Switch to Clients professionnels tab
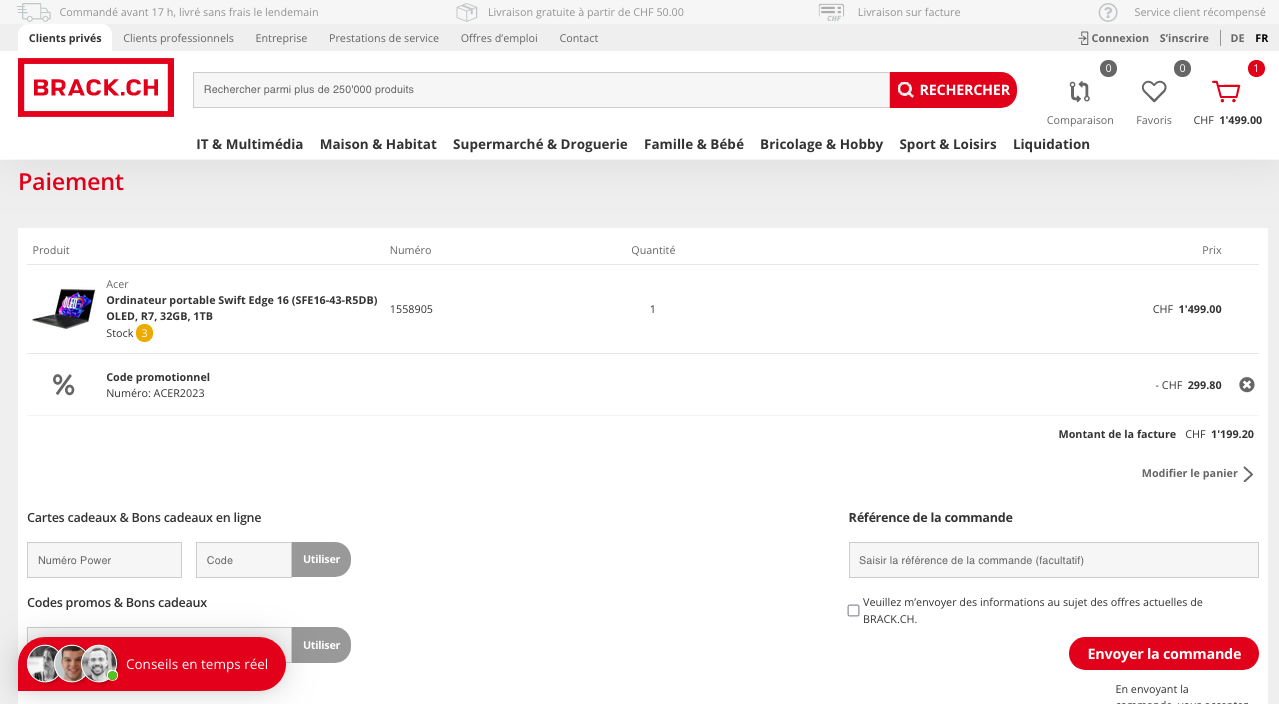This screenshot has width=1279, height=704. (x=178, y=38)
